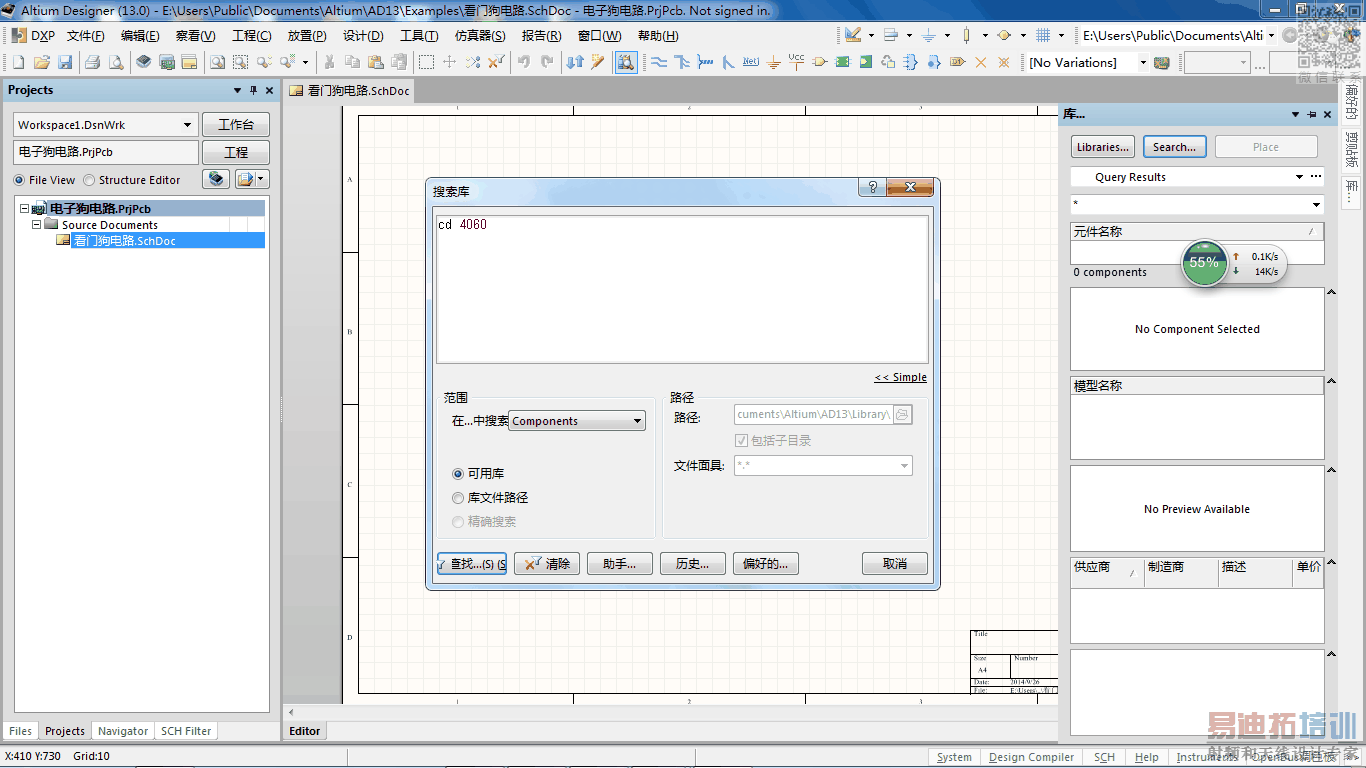The image size is (1366, 768).
Task: Open the asterisk filter dropdown in library panel
Action: pos(1316,204)
